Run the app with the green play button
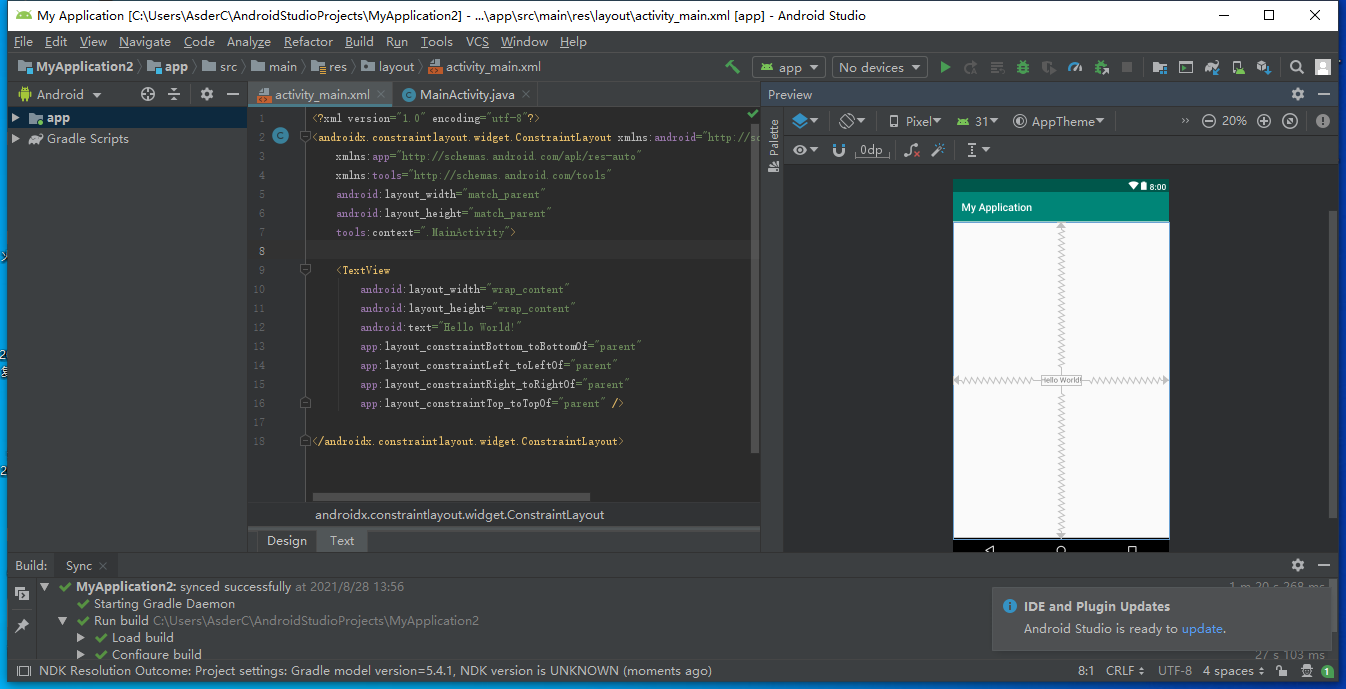The height and width of the screenshot is (689, 1346). 945,67
